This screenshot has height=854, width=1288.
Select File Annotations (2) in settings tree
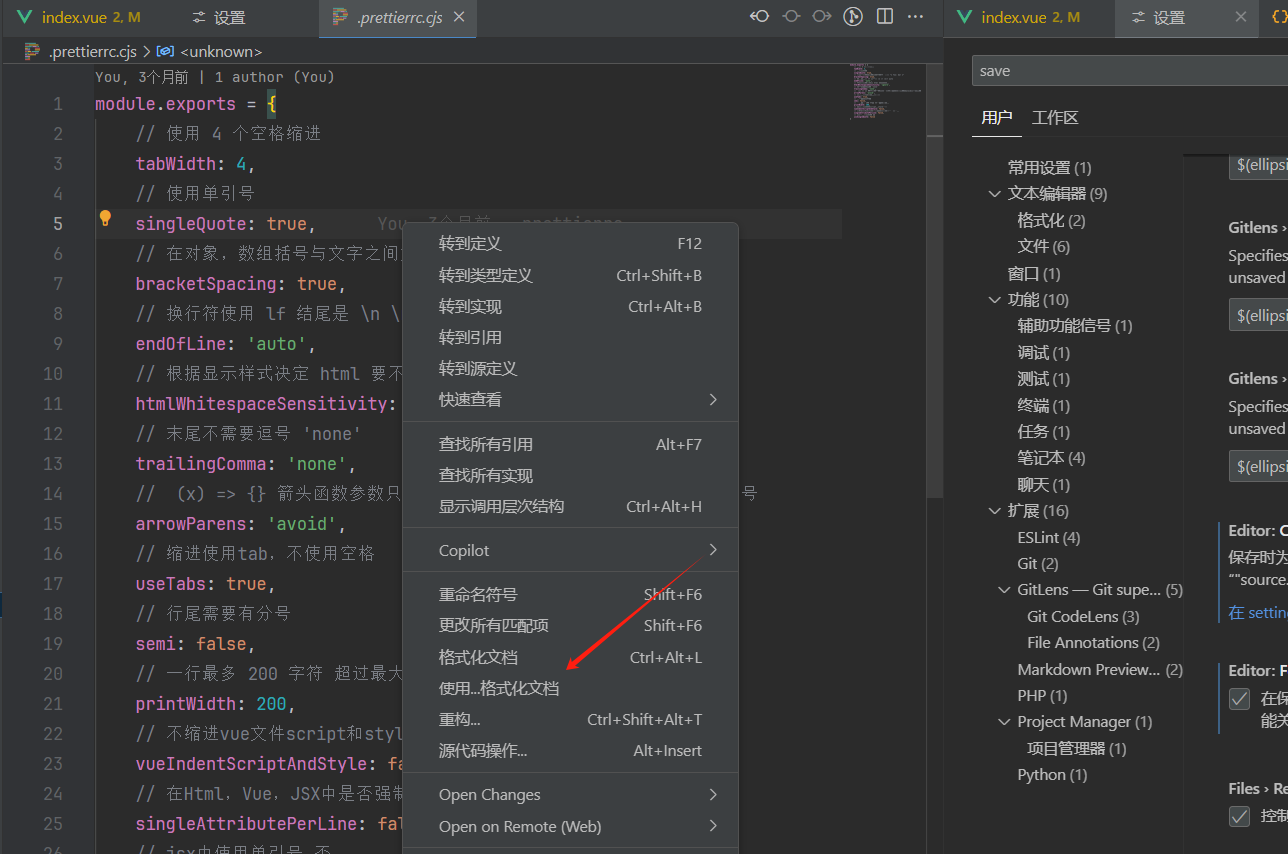(x=1094, y=642)
